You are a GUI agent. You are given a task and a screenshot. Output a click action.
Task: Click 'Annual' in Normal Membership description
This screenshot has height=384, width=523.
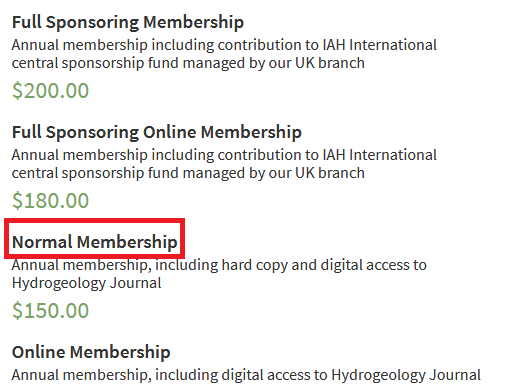[35, 265]
